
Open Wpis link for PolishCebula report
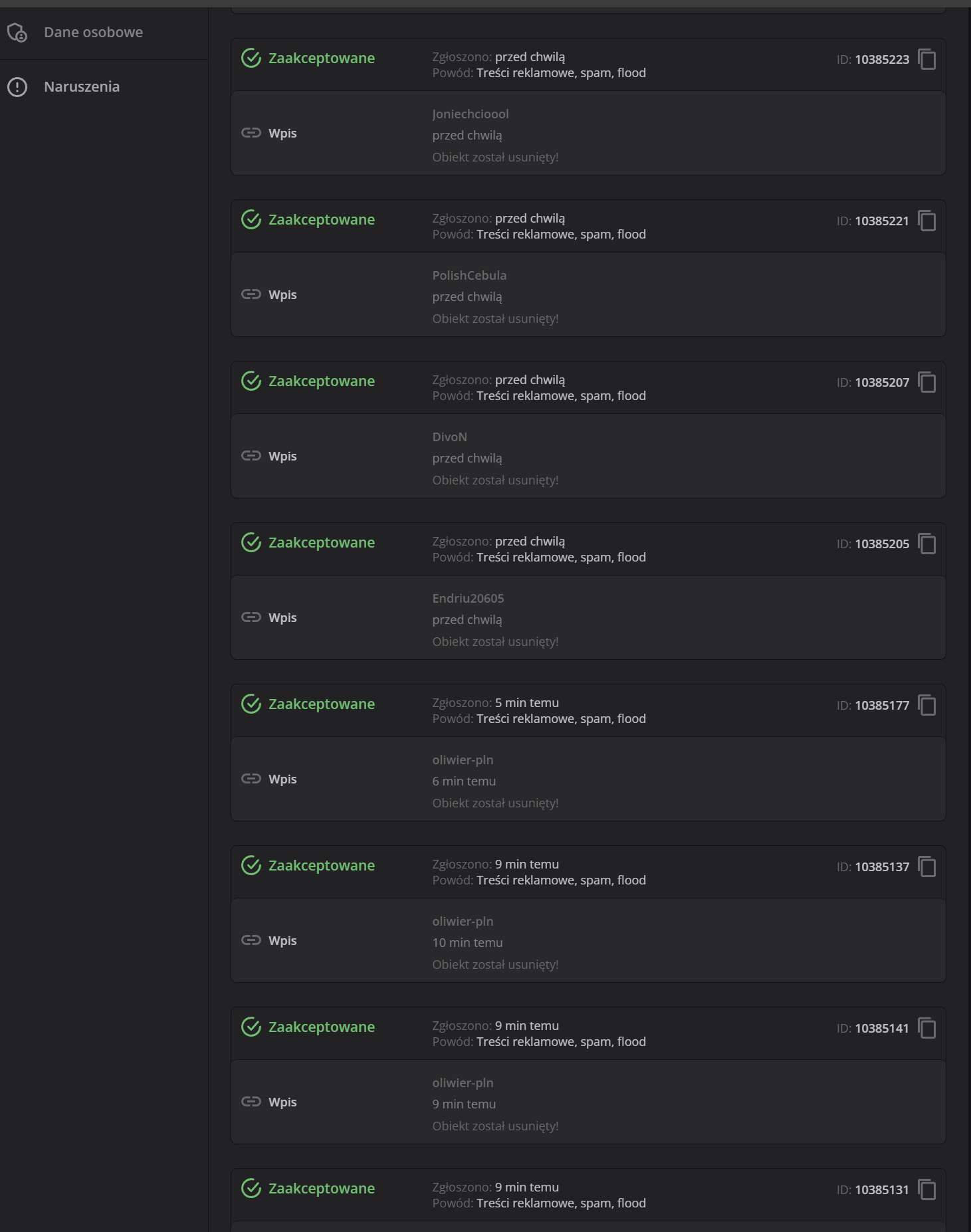[282, 294]
